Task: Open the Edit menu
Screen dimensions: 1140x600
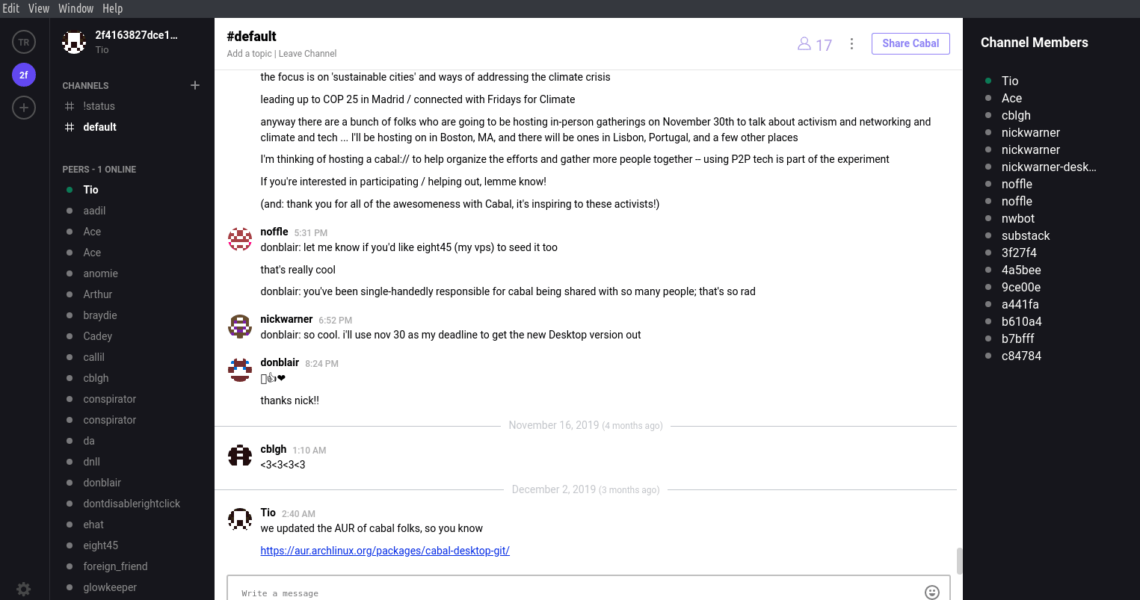Action: pyautogui.click(x=10, y=8)
